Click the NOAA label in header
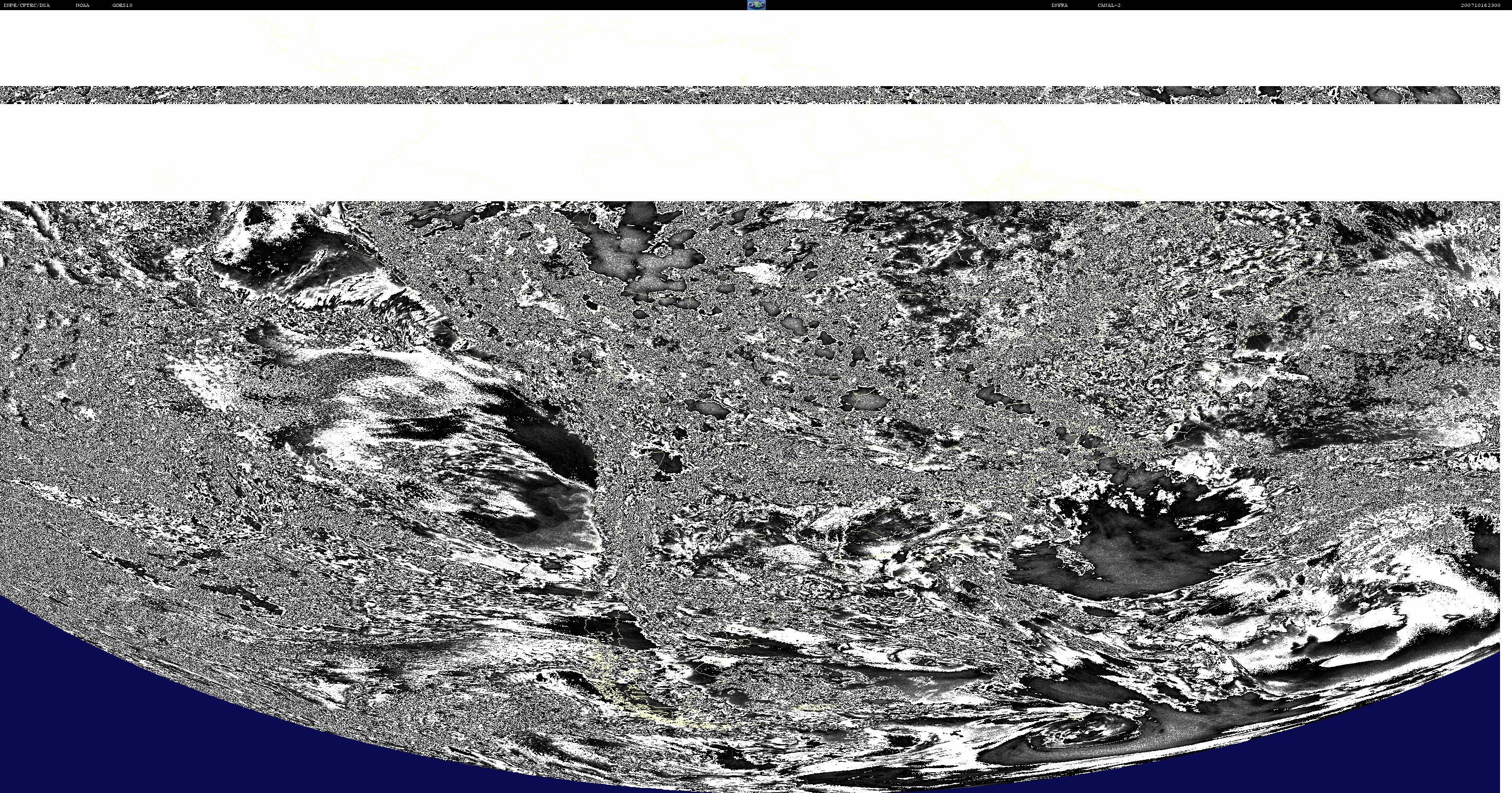This screenshot has width=1512, height=793. 83,5
